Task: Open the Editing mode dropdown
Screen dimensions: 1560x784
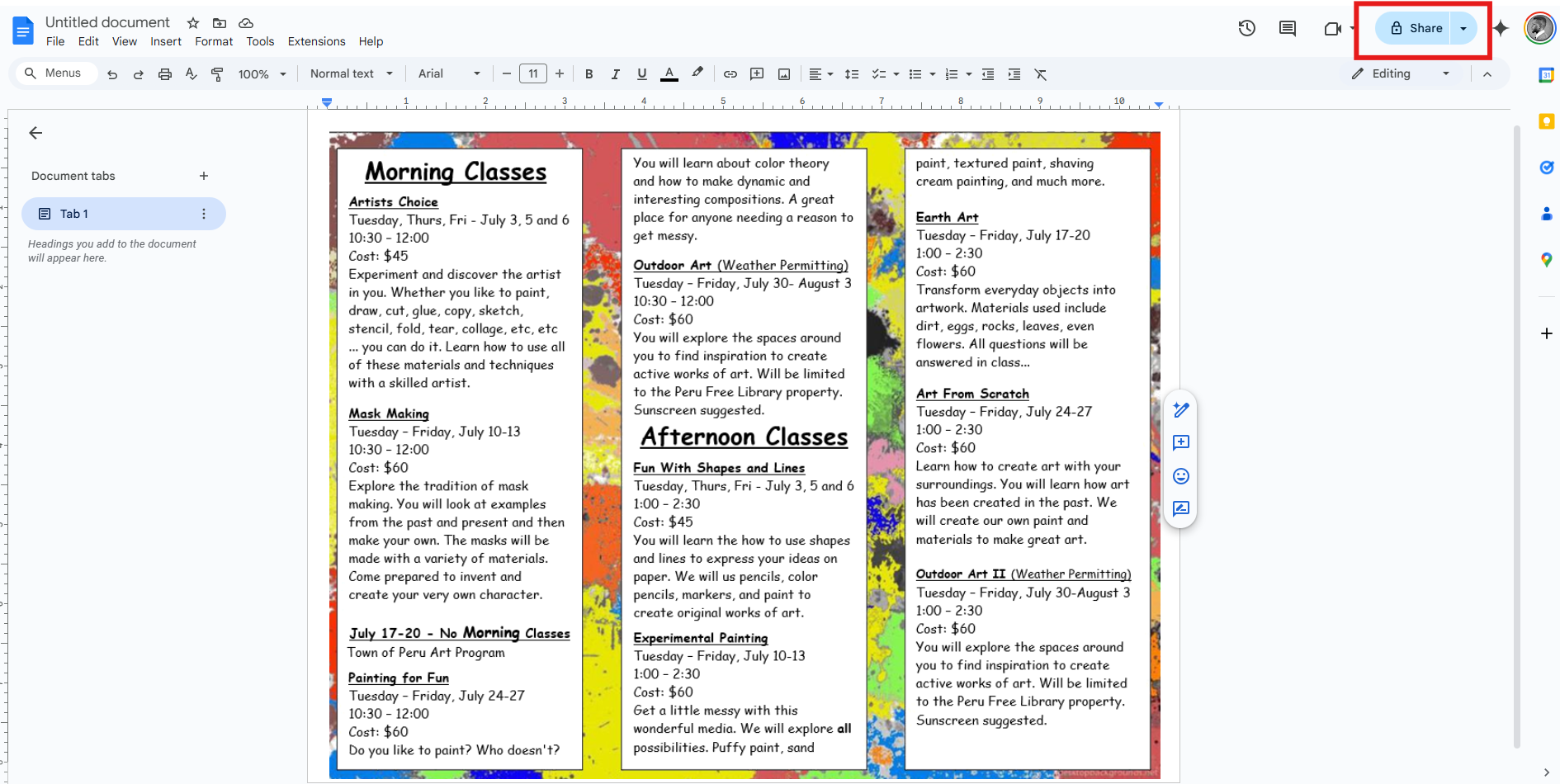Action: pos(1401,73)
